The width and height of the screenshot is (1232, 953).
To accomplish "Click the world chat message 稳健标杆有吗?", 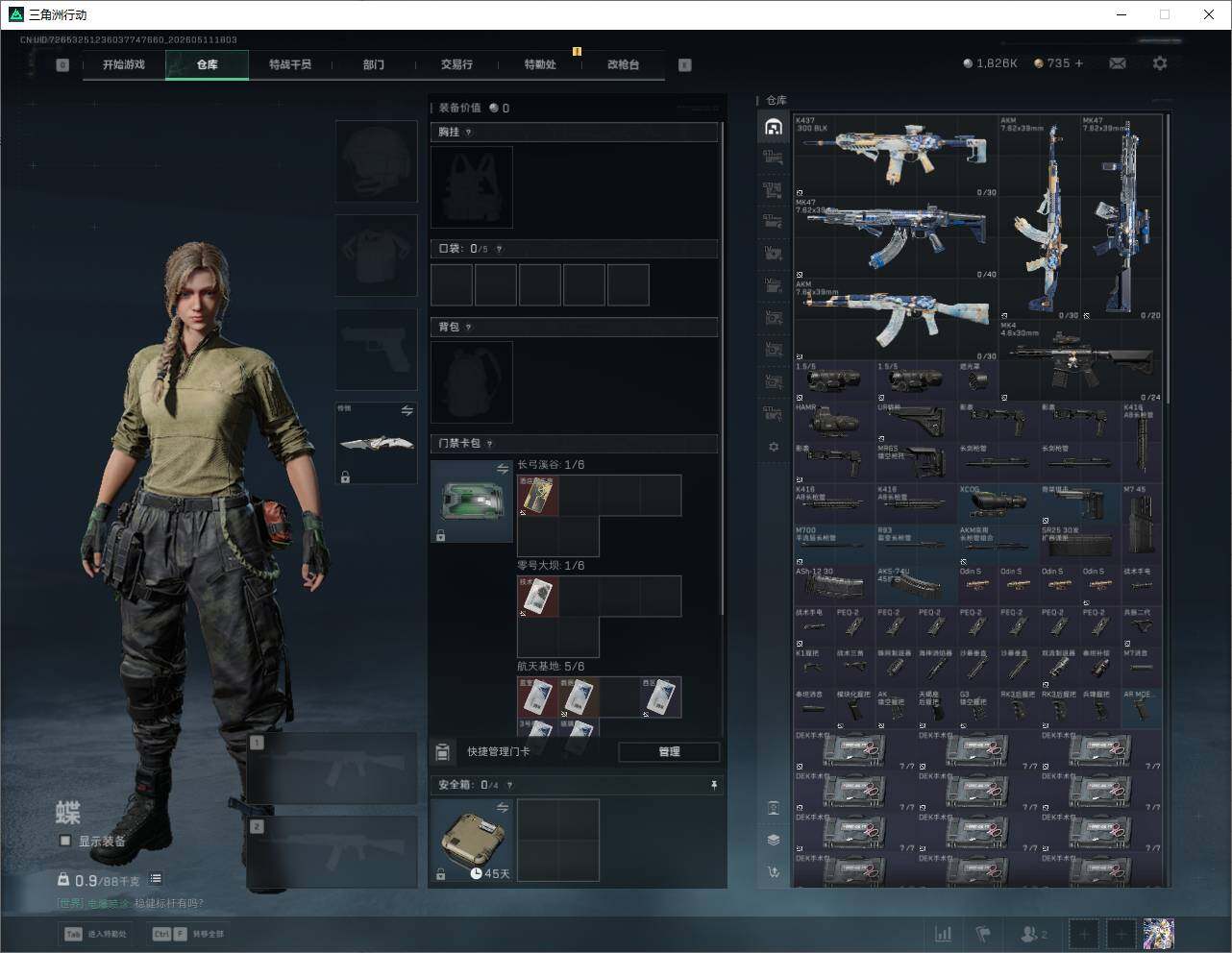I will tap(168, 903).
